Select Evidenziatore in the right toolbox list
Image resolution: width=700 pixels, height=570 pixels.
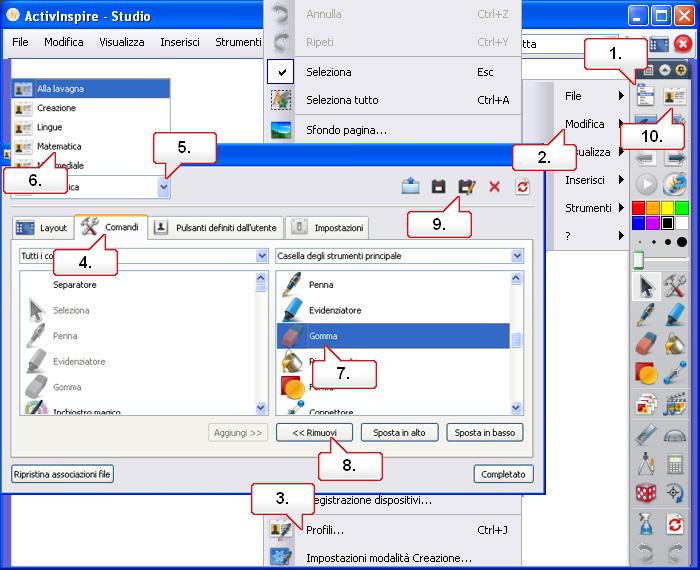pyautogui.click(x=393, y=310)
